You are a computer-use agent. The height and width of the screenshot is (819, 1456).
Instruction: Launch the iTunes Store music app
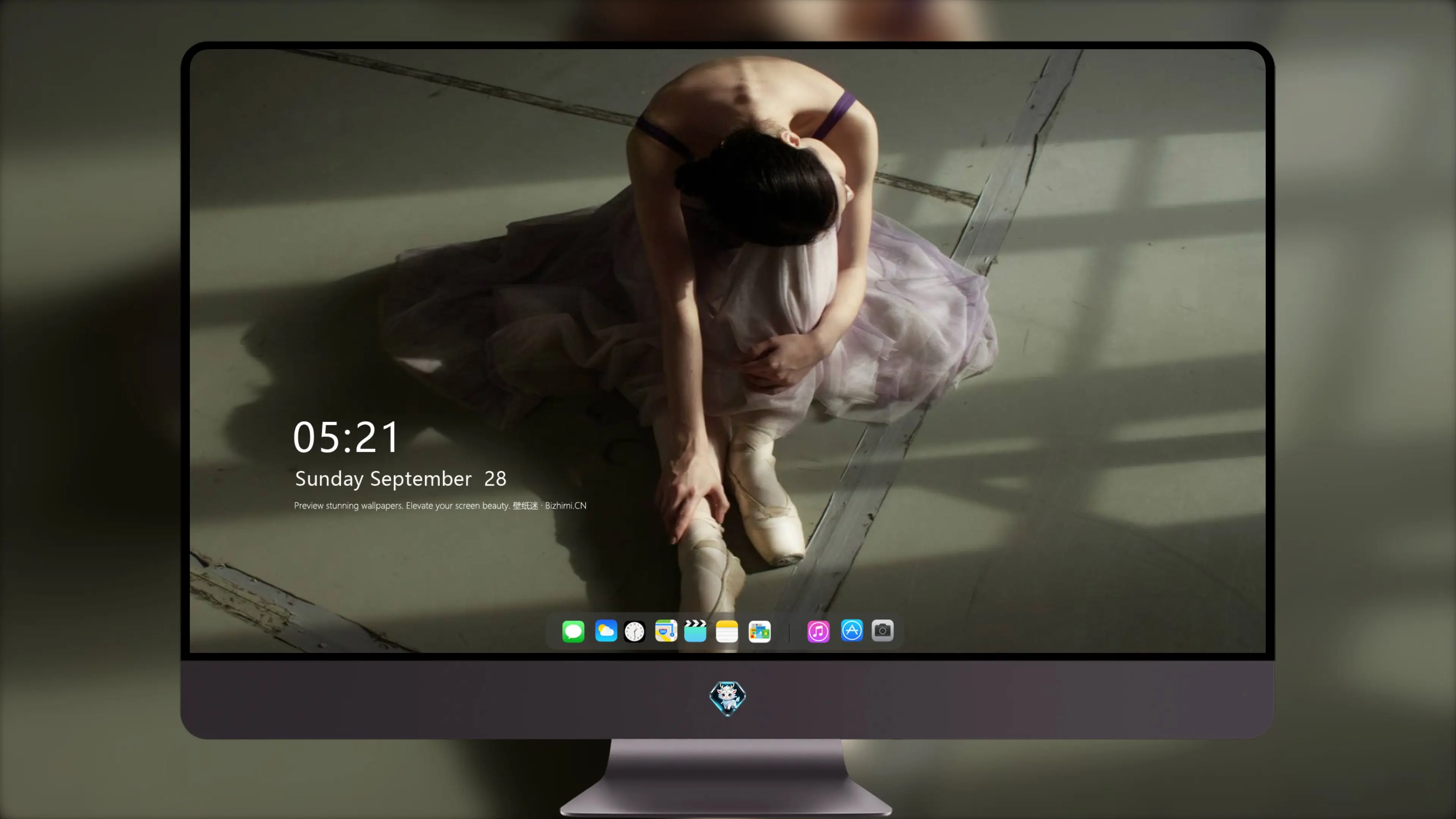(x=819, y=631)
